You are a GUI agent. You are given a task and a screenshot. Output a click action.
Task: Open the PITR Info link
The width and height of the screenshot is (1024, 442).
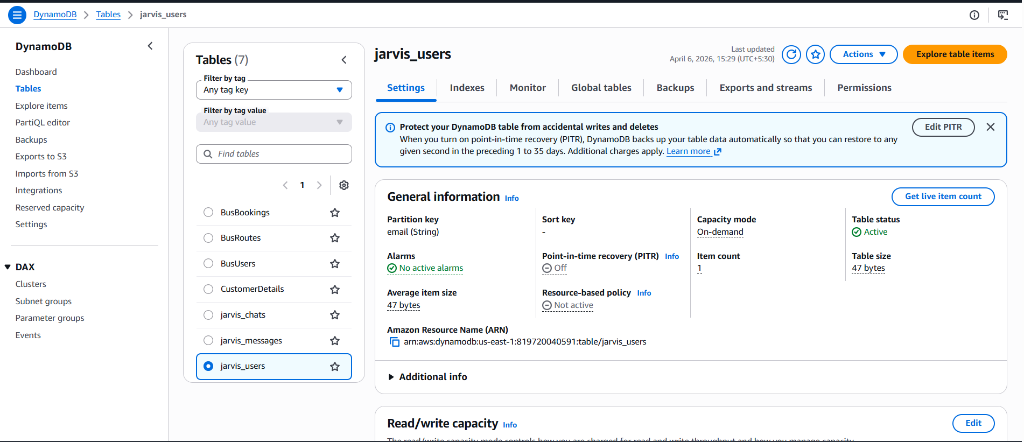pyautogui.click(x=672, y=257)
